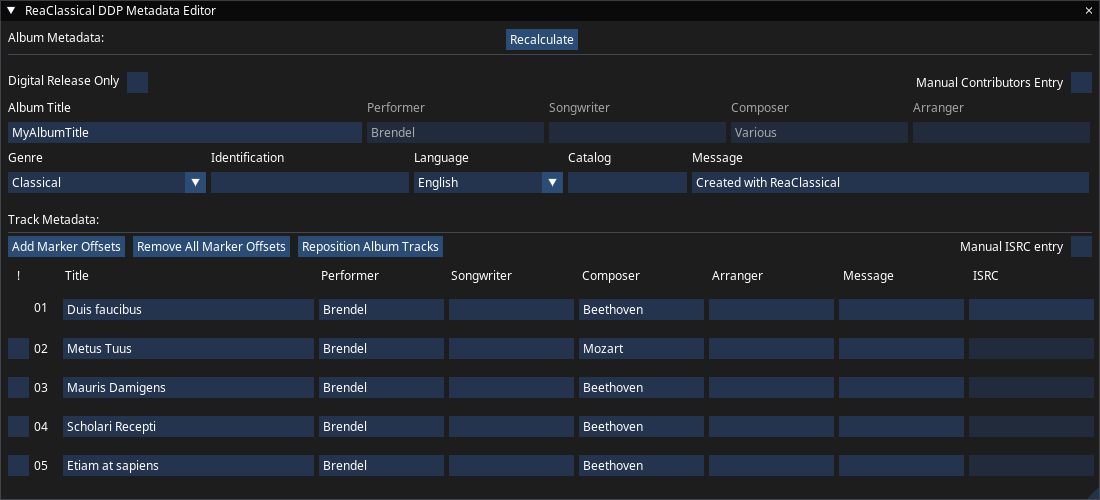The width and height of the screenshot is (1100, 500).
Task: Click track 02 Arranger field
Action: 772,349
